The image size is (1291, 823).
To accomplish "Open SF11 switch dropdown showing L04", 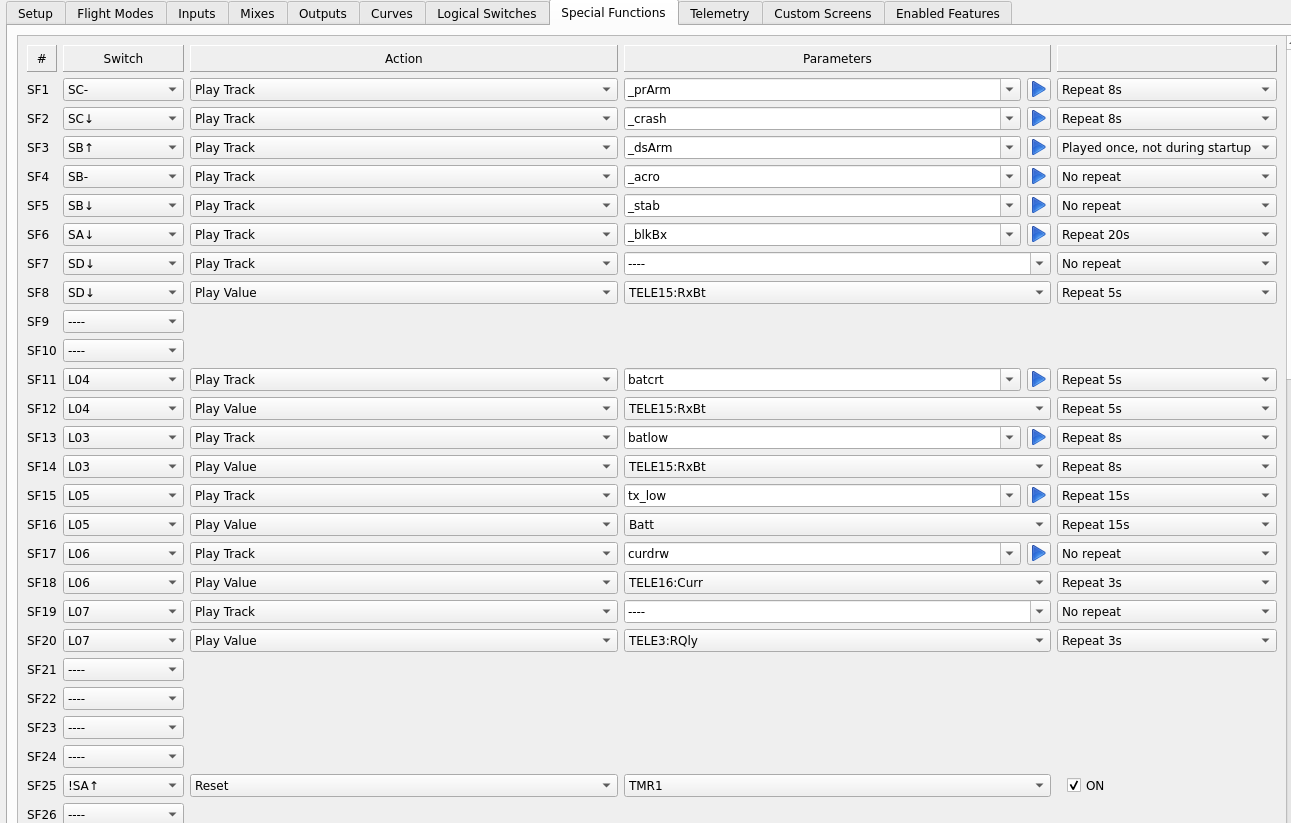I will [x=123, y=380].
